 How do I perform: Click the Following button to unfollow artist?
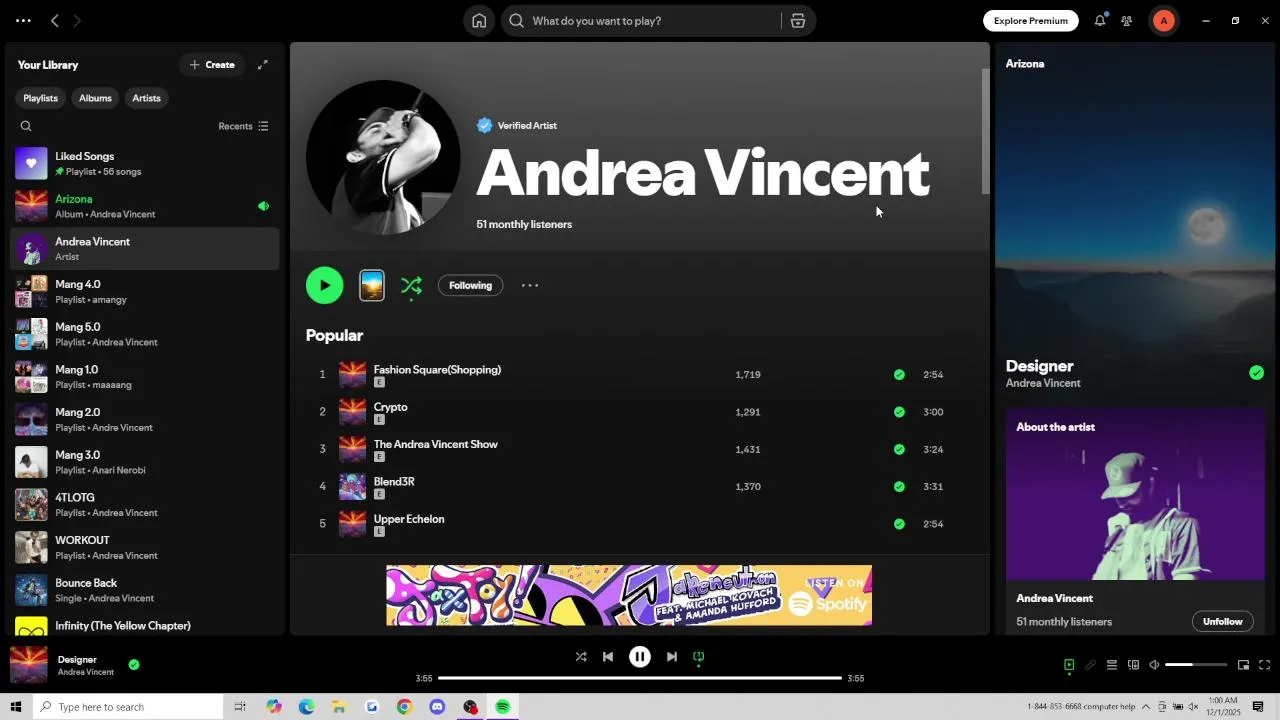pyautogui.click(x=470, y=286)
